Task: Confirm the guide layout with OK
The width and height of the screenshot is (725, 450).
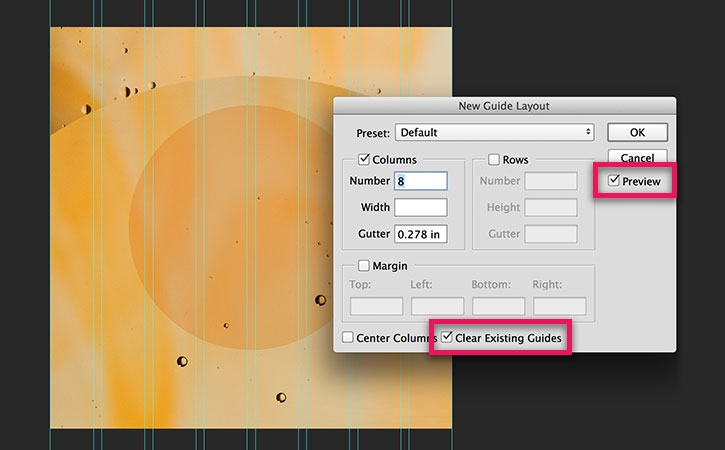Action: (x=637, y=132)
